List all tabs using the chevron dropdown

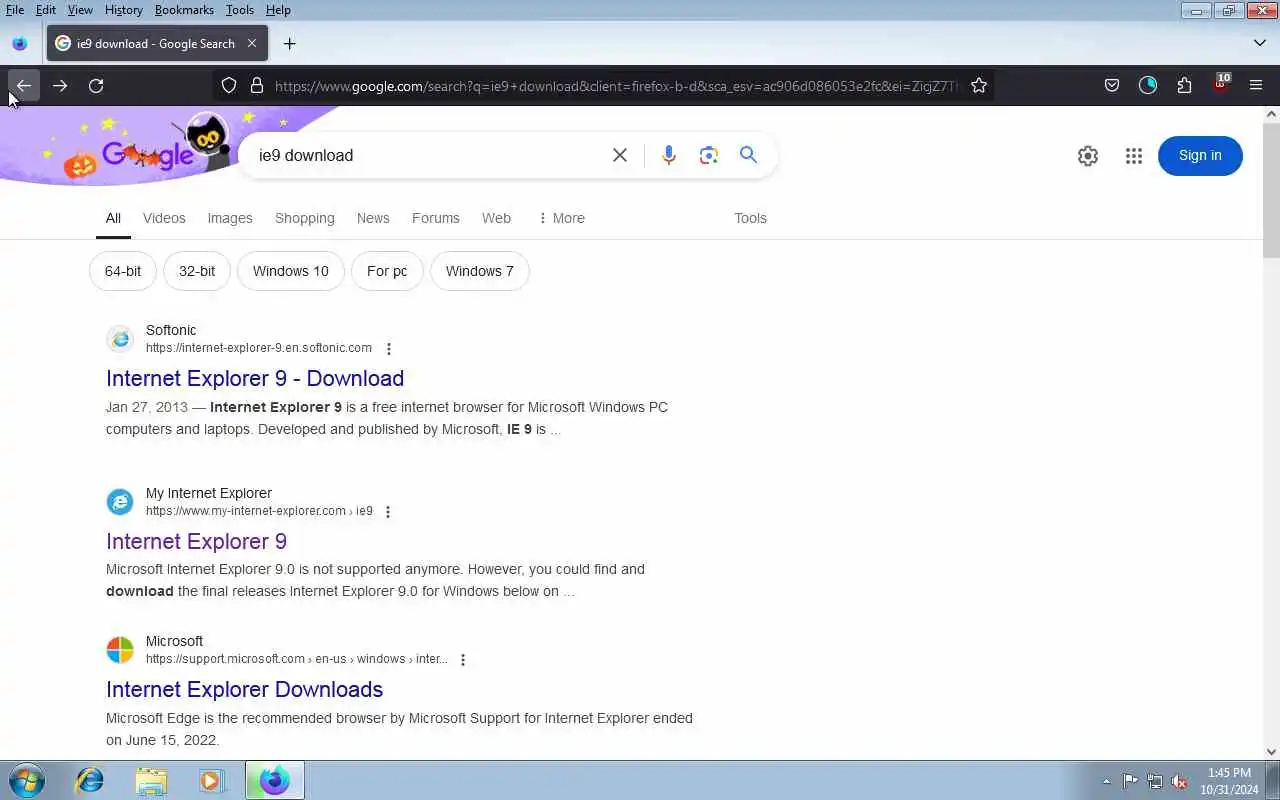pyautogui.click(x=1260, y=43)
